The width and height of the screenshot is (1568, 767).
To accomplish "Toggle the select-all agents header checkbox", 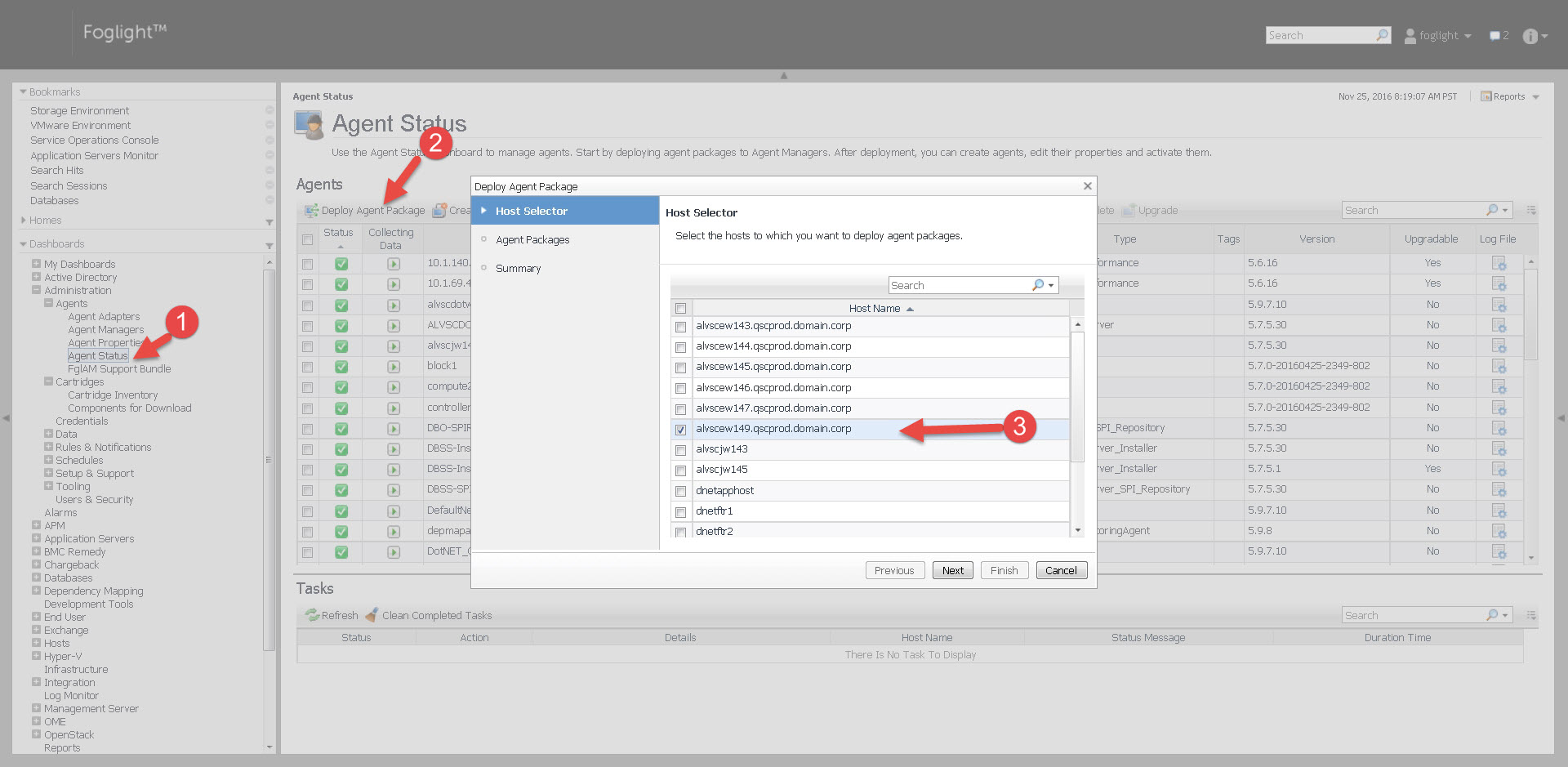I will pos(307,239).
